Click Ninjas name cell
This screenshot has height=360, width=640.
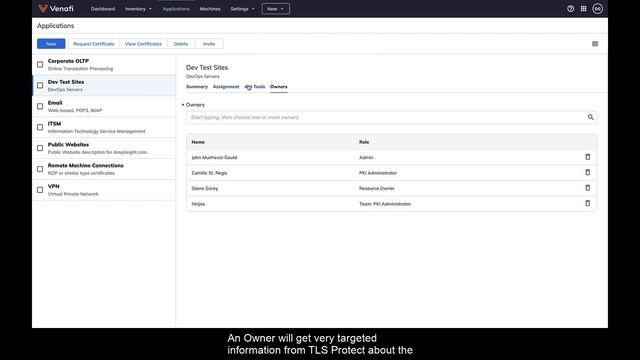[x=198, y=204]
